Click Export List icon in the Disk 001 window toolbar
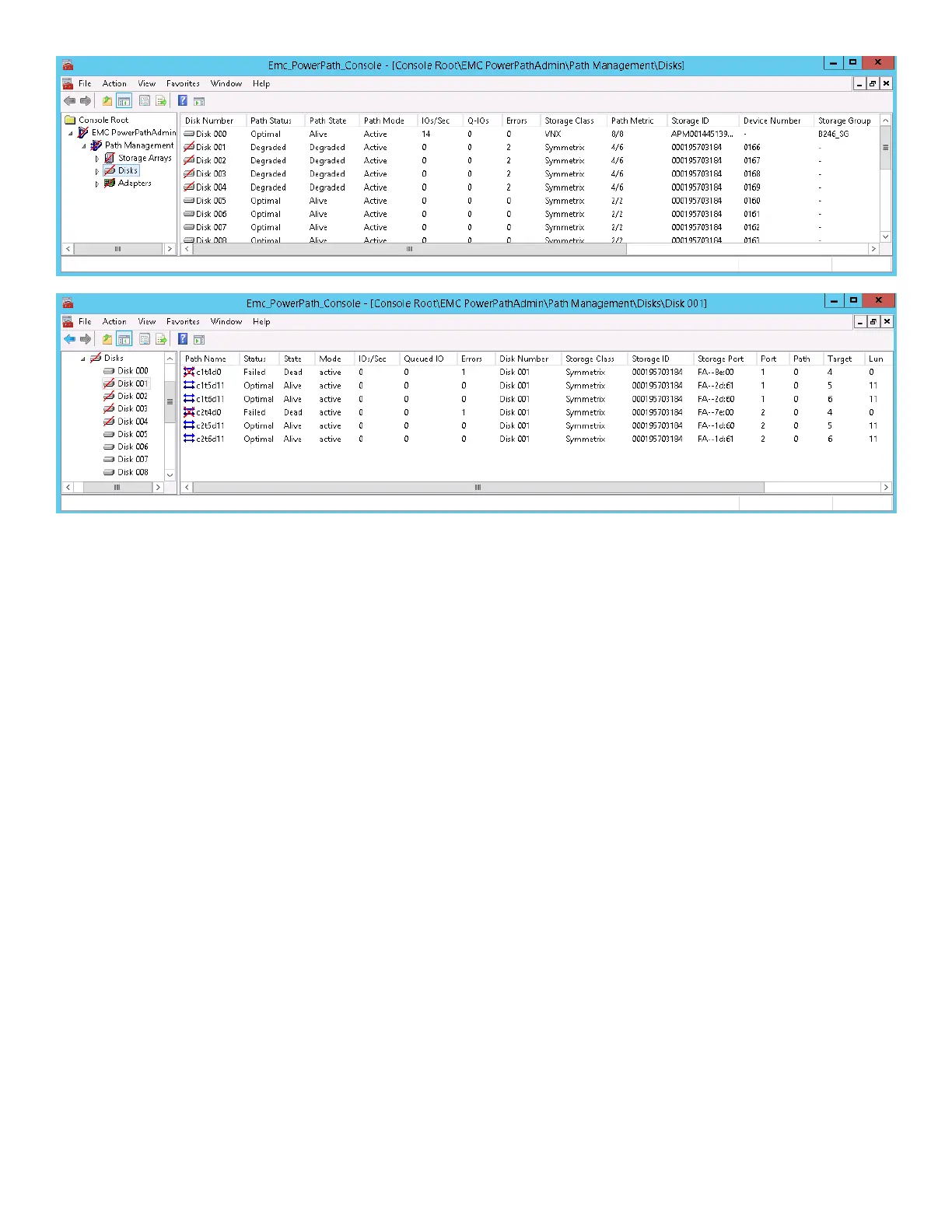This screenshot has width=952, height=1232. click(x=161, y=339)
